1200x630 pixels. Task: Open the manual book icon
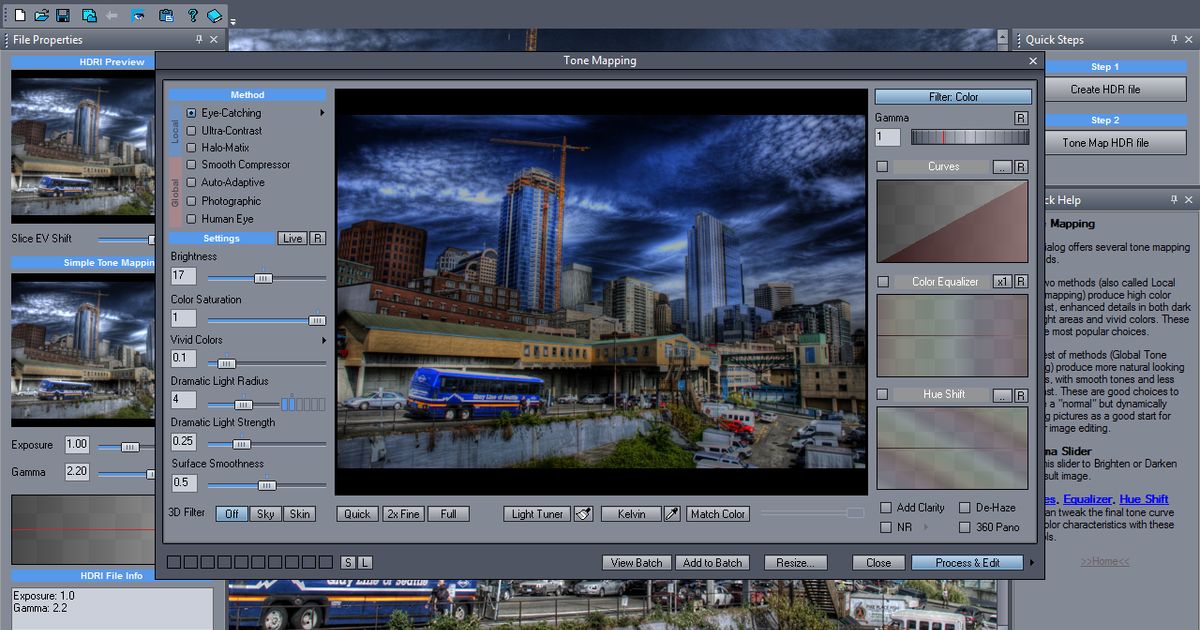[x=215, y=15]
